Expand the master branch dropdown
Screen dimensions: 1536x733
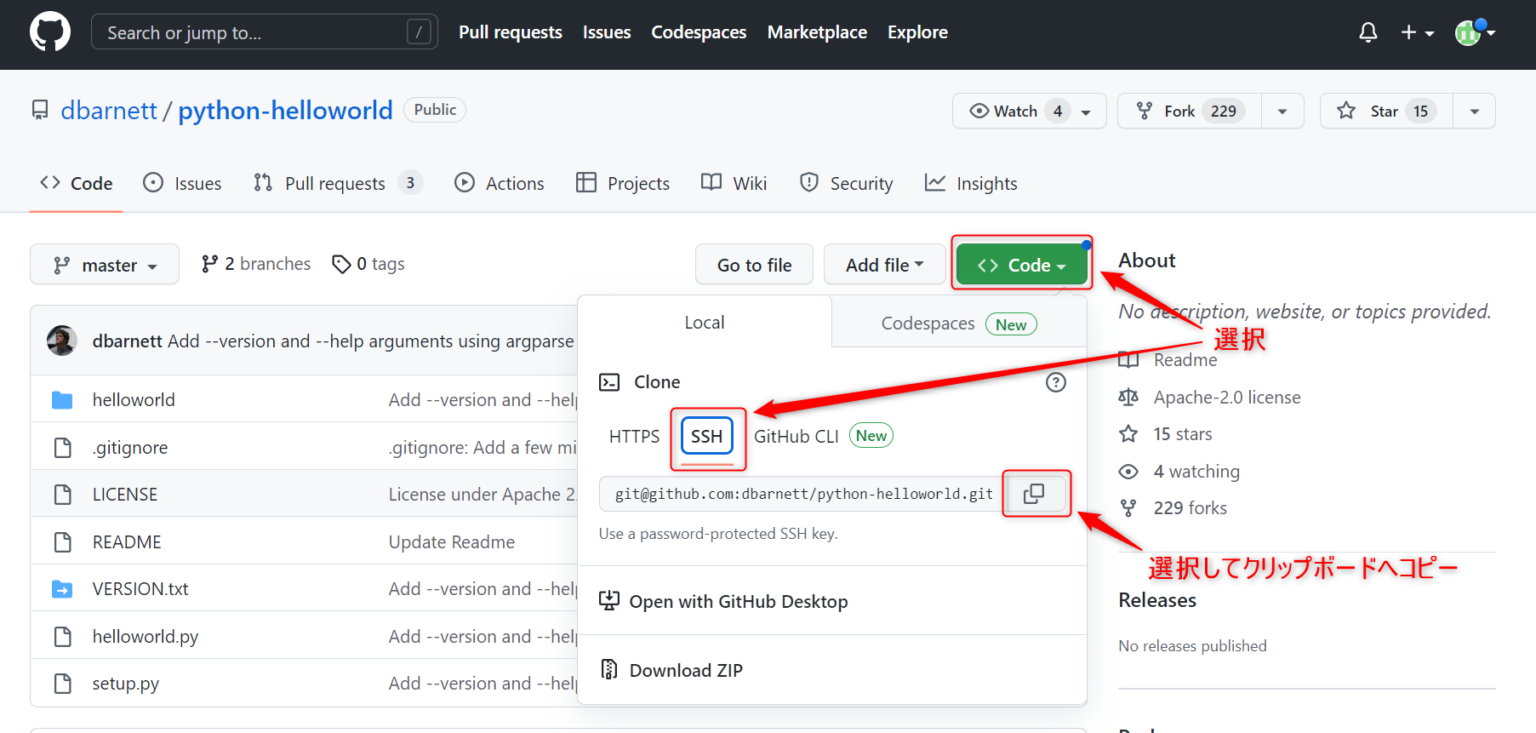coord(105,265)
